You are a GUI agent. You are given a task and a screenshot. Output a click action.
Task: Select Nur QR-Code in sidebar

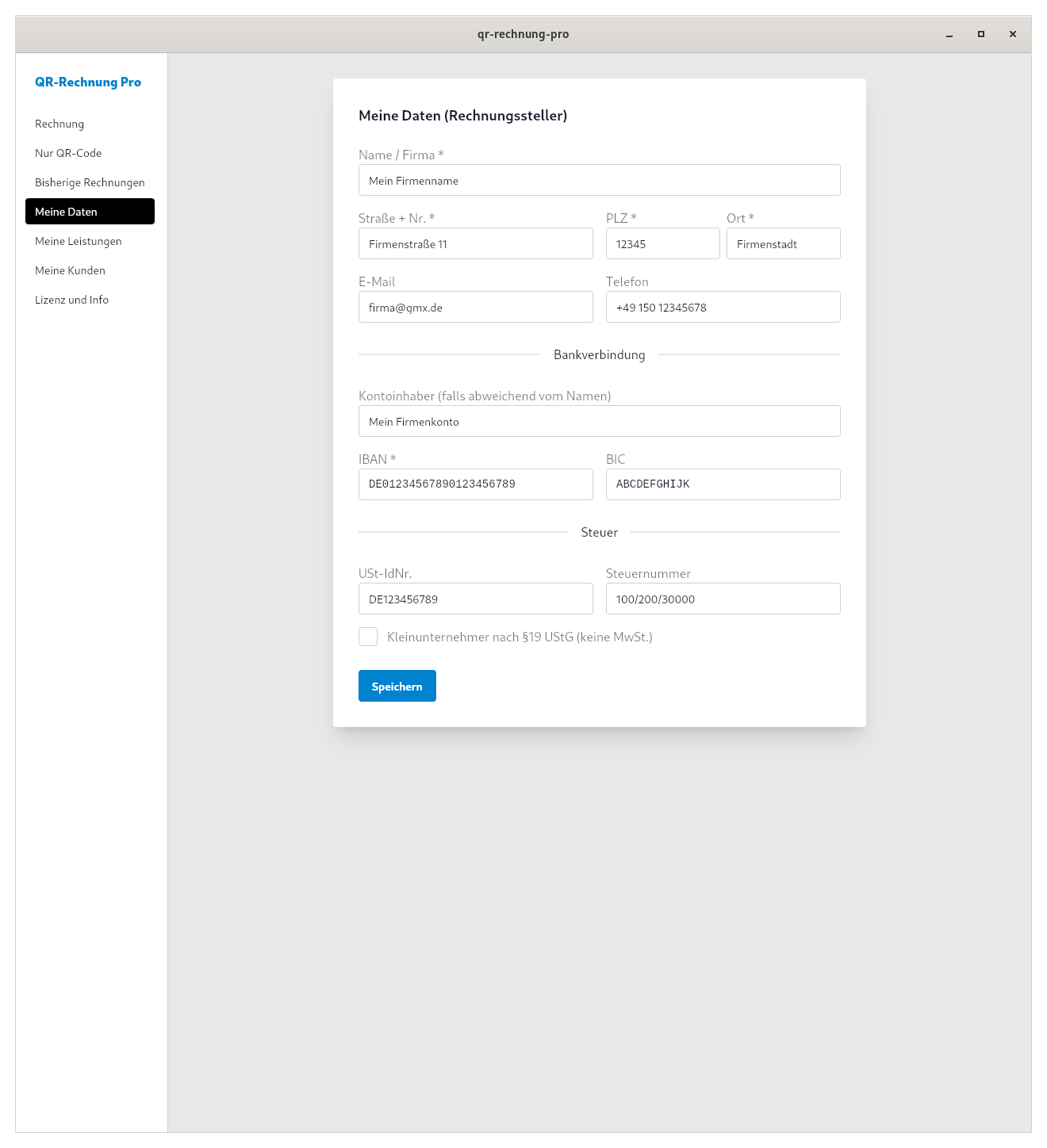point(68,153)
